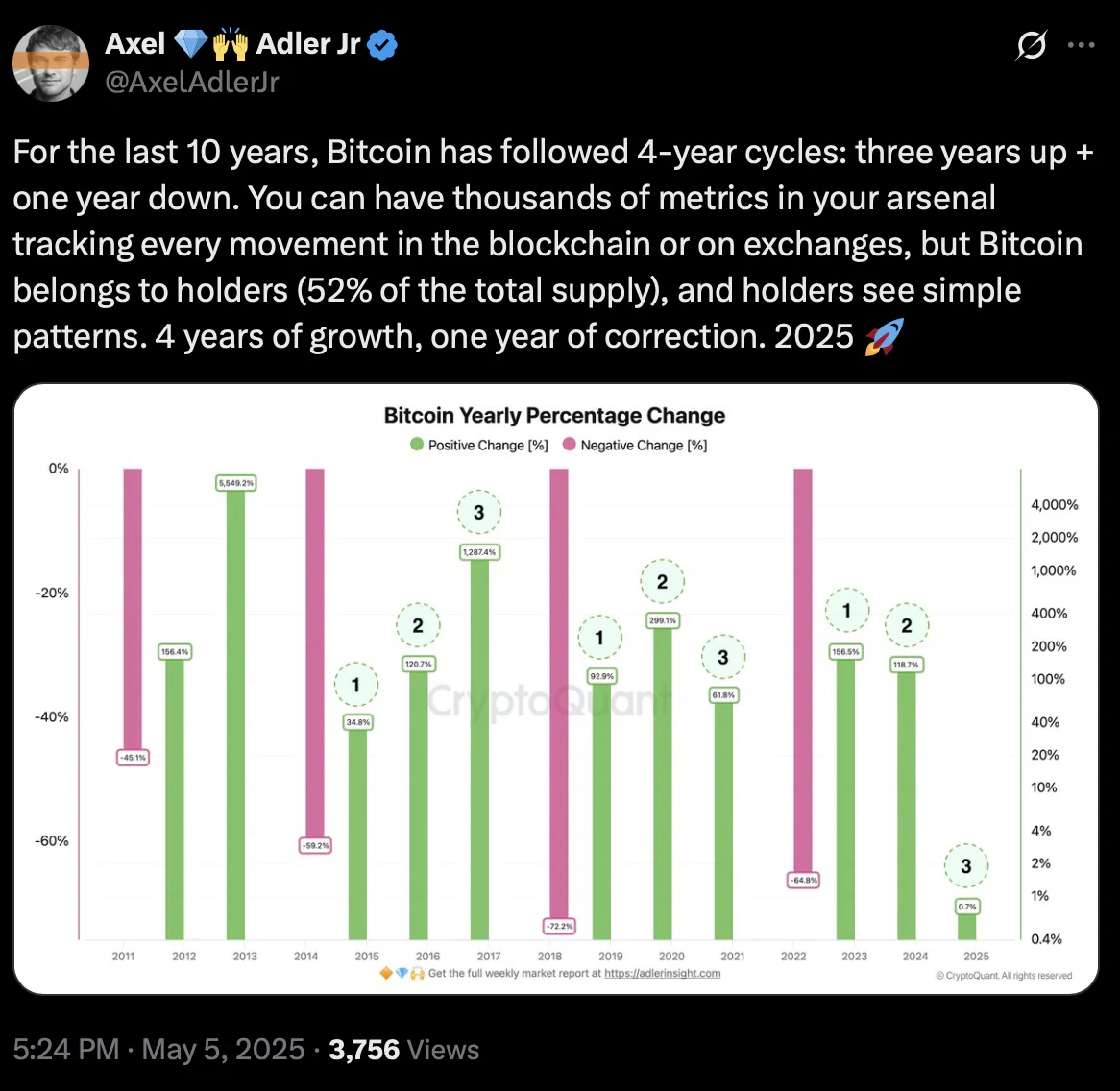
Task: Toggle the Negative Change legend marker
Action: [x=570, y=444]
